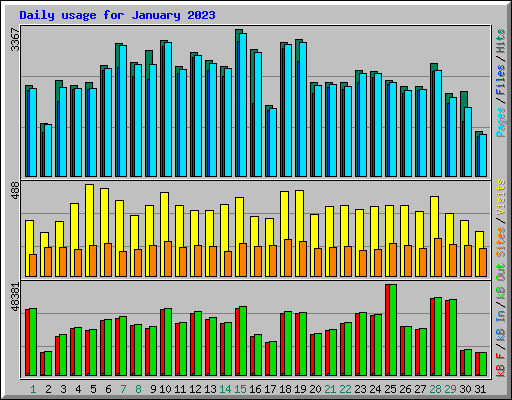Click day 7 on the x-axis
This screenshot has height=400, width=512.
coord(123,389)
